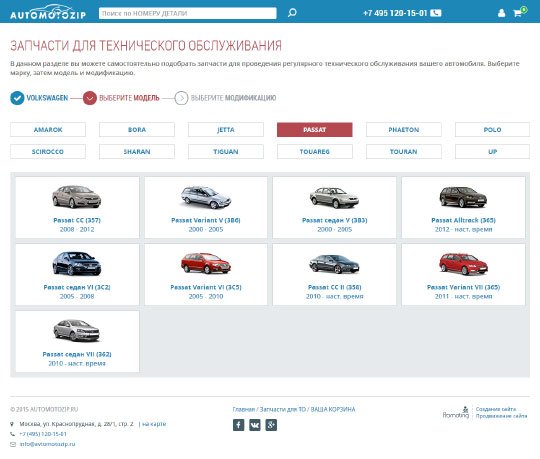Choose the POLO model button
Viewport: 540px width, 459px height.
pos(492,130)
